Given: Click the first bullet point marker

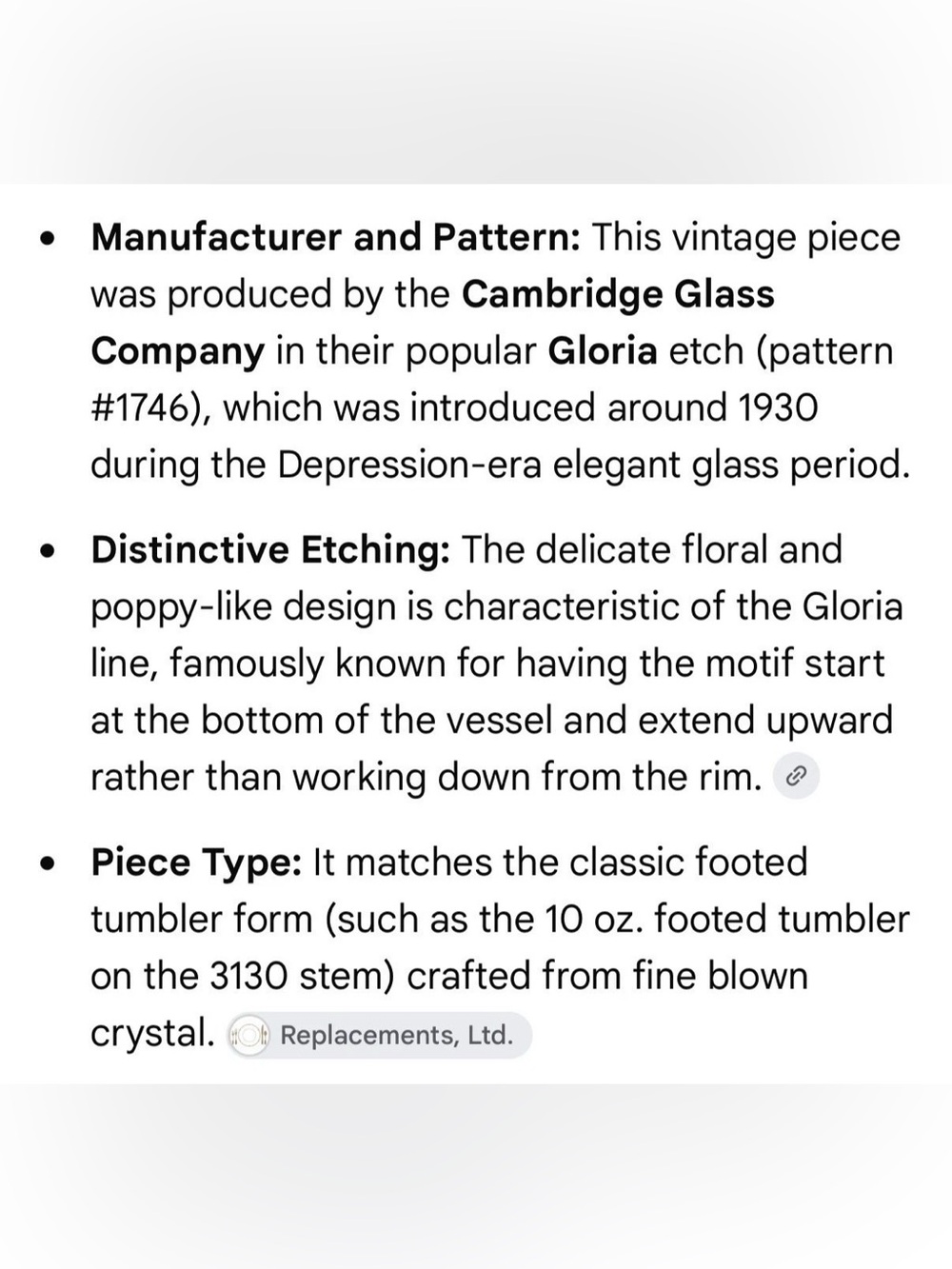Looking at the screenshot, I should (x=47, y=238).
